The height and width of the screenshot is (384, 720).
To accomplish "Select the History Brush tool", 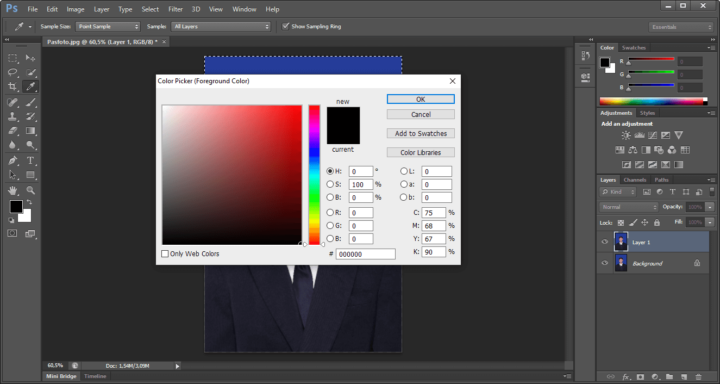I will (30, 116).
